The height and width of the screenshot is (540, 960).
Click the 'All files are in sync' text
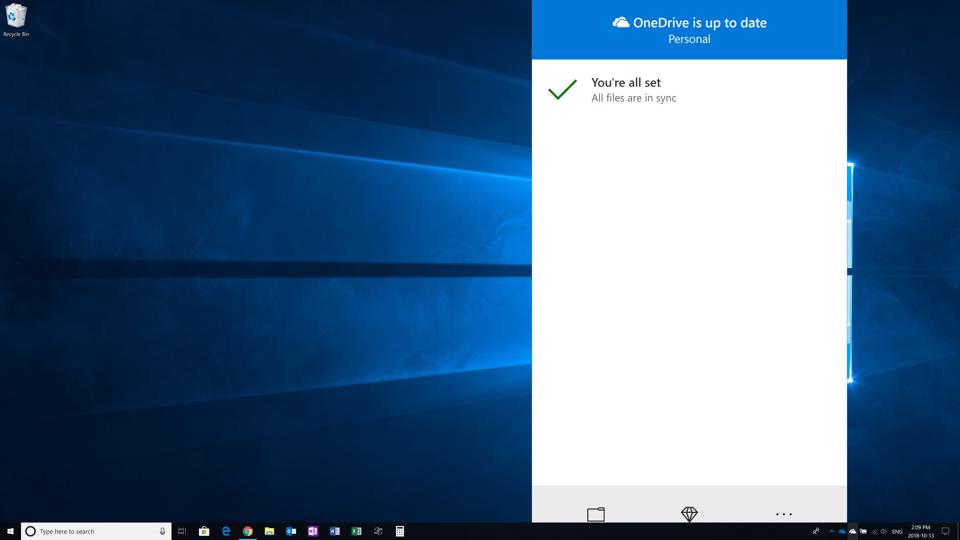[x=634, y=98]
